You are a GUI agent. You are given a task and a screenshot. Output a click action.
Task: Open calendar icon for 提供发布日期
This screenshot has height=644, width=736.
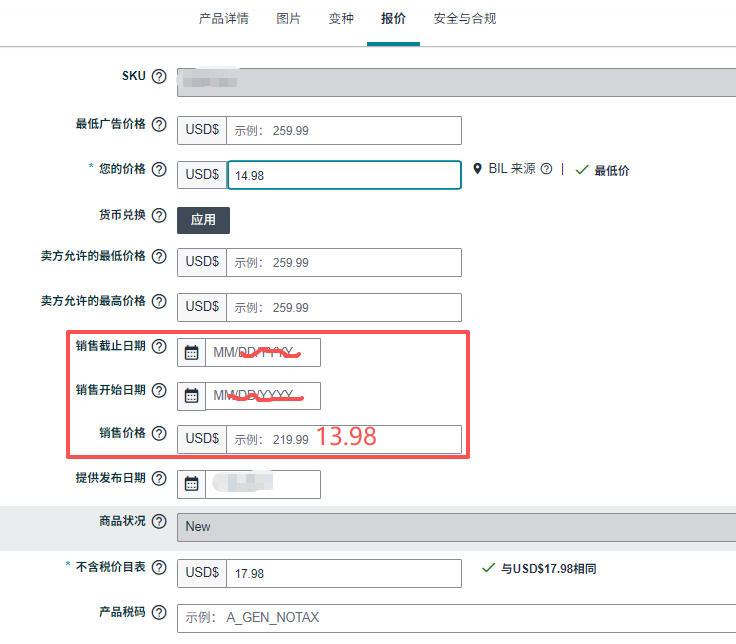click(192, 484)
